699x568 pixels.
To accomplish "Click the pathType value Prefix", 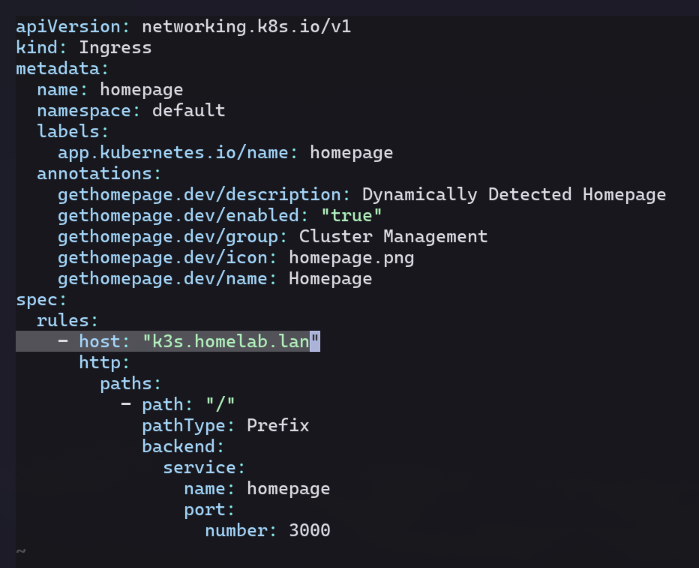I will tap(278, 425).
